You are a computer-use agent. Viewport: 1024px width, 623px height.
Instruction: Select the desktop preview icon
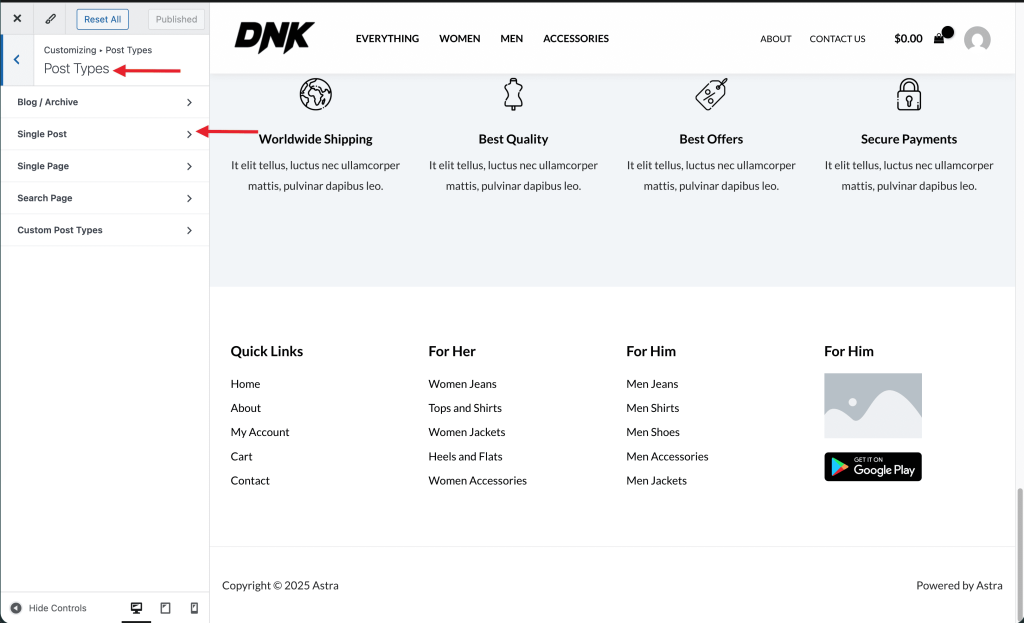click(x=135, y=607)
